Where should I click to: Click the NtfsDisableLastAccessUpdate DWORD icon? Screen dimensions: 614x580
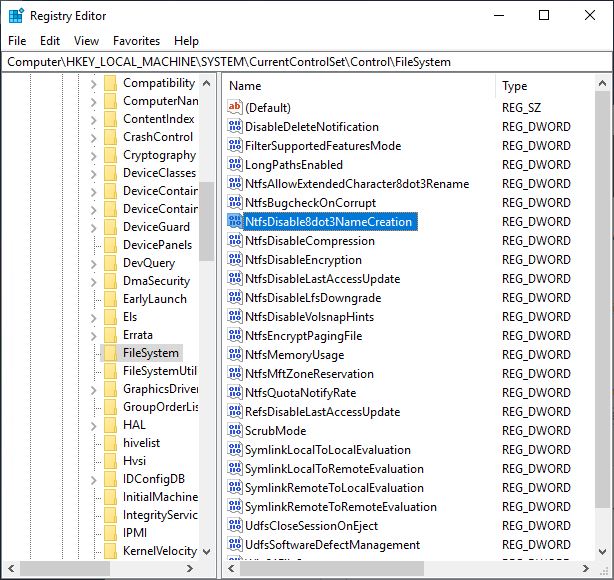tap(235, 278)
